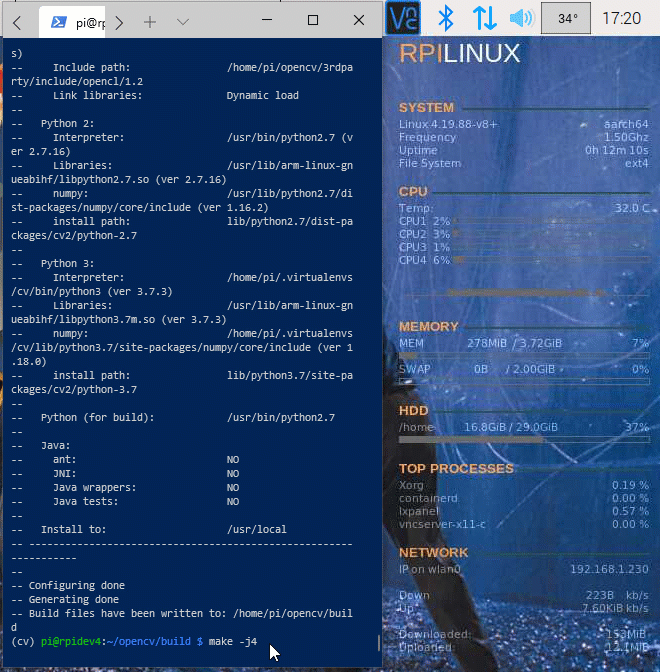
Task: Click the 'Install to:' line in terminal
Action: [x=149, y=530]
